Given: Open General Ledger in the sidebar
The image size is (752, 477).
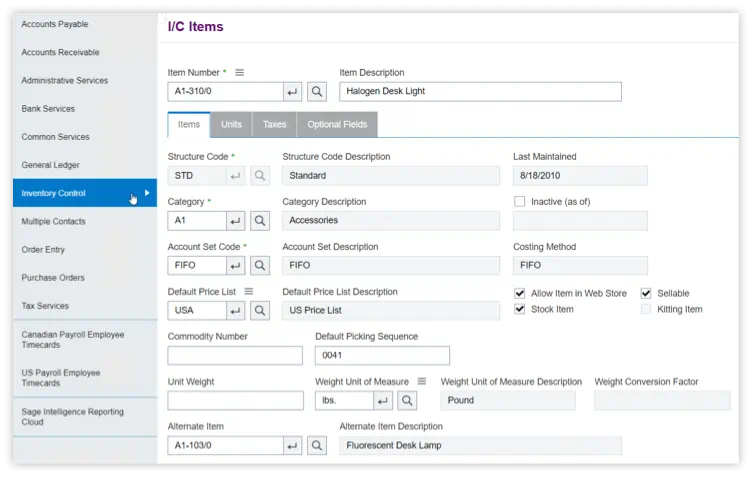Looking at the screenshot, I should click(x=50, y=165).
